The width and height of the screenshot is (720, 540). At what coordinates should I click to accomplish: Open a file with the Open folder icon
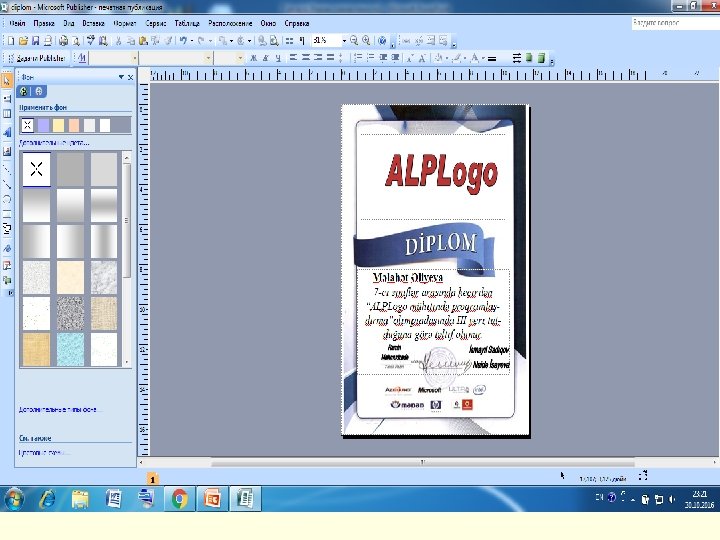coord(23,41)
